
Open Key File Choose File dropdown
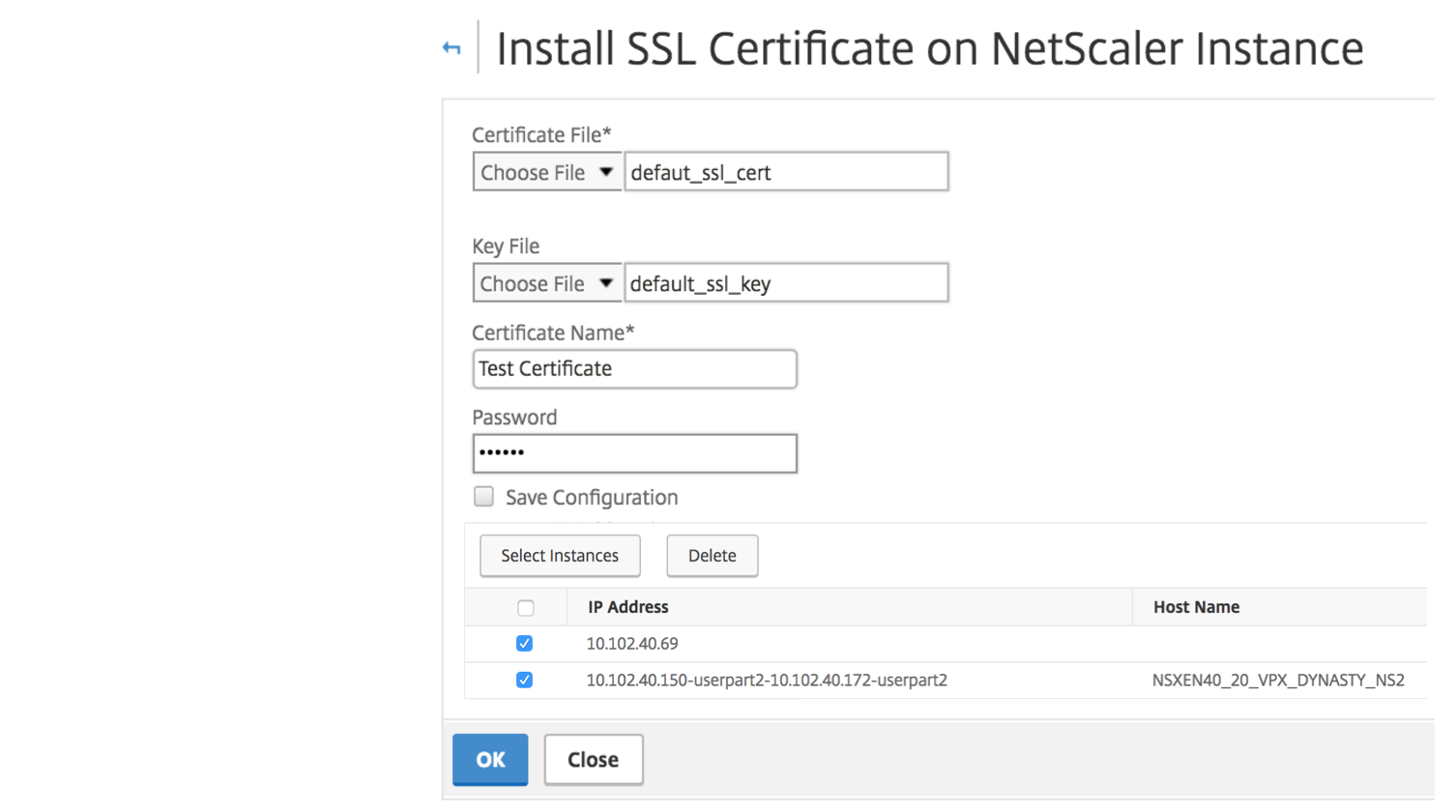547,283
